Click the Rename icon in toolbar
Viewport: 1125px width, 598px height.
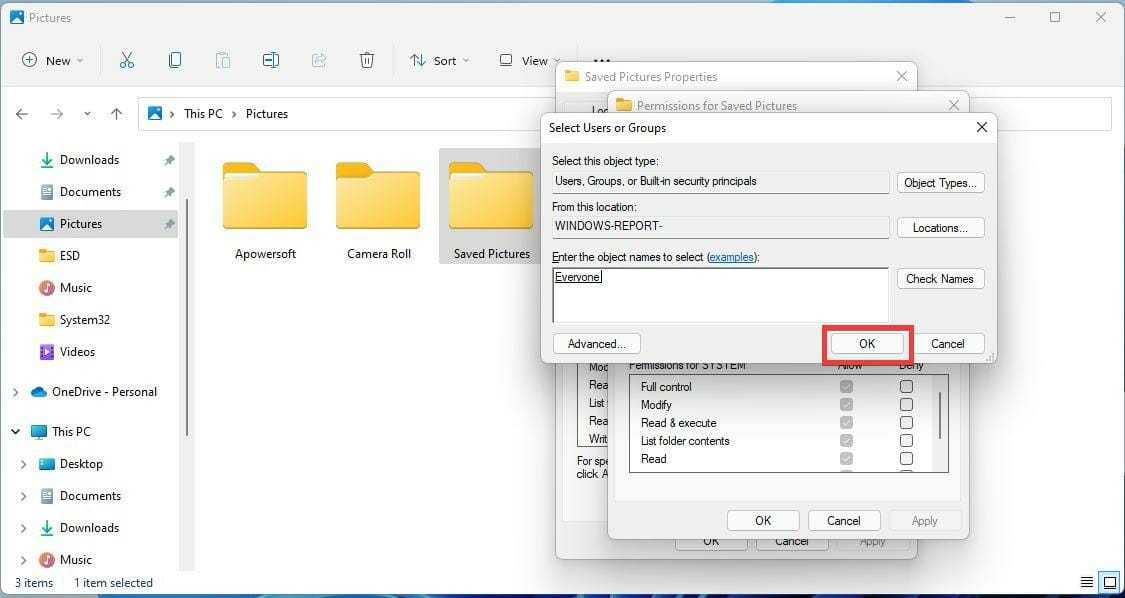pos(271,60)
